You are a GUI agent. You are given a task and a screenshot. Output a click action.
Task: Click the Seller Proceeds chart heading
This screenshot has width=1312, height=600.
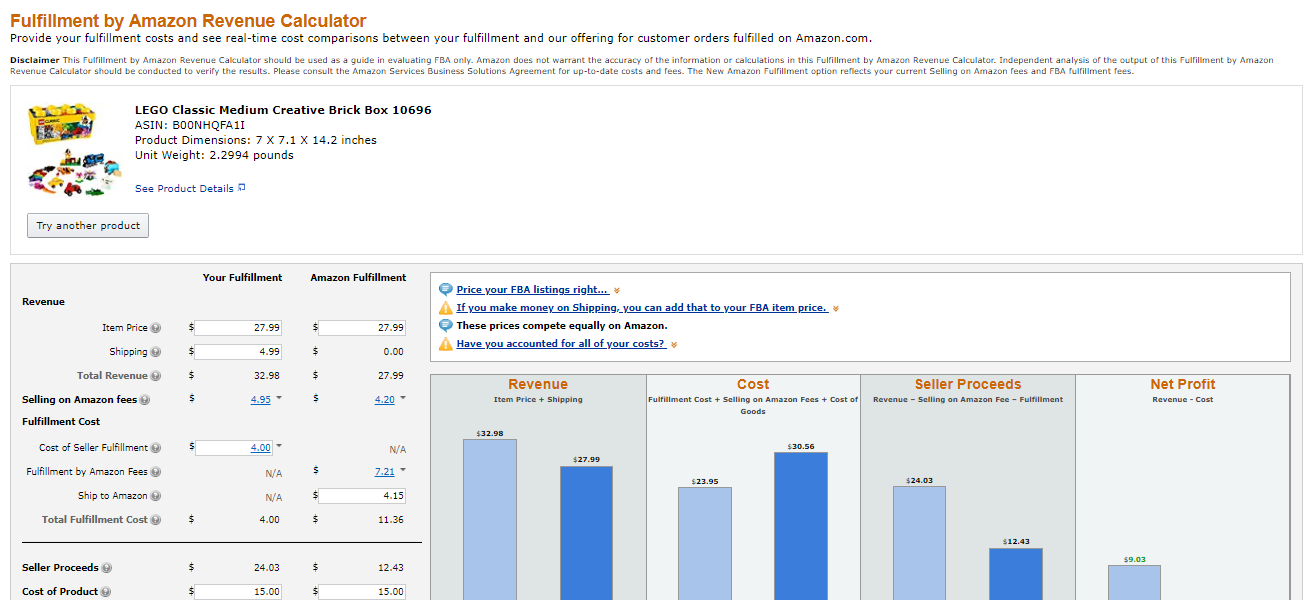968,384
